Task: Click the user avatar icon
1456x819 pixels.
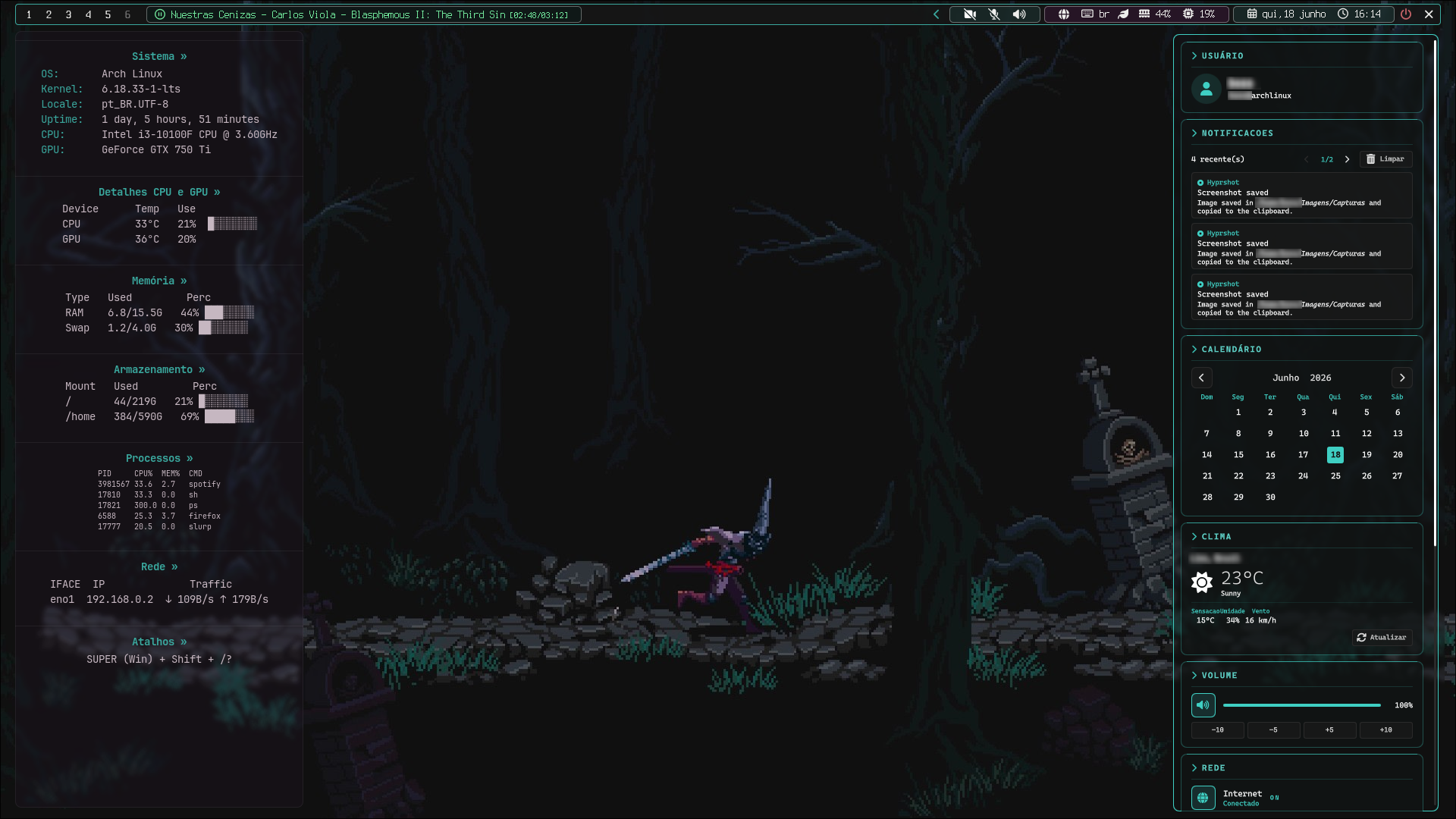Action: point(1207,89)
